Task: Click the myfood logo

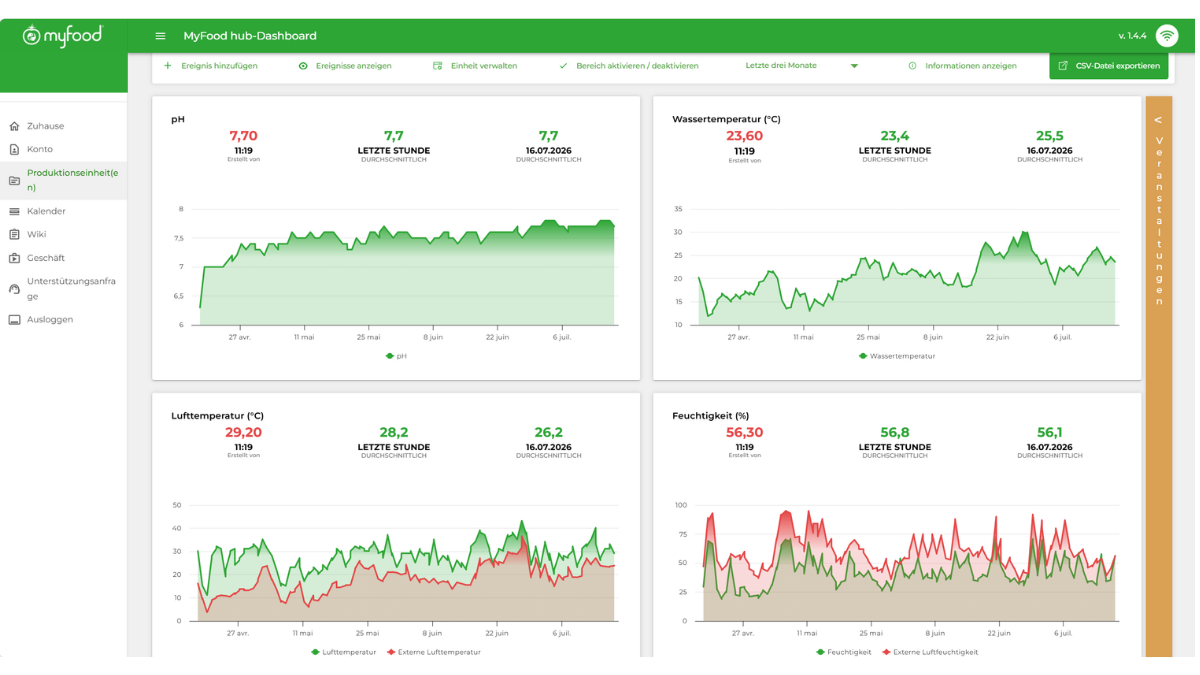Action: [63, 36]
